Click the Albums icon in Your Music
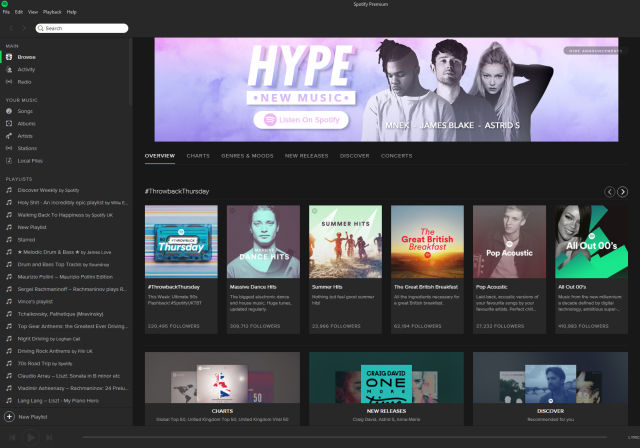 [9, 123]
